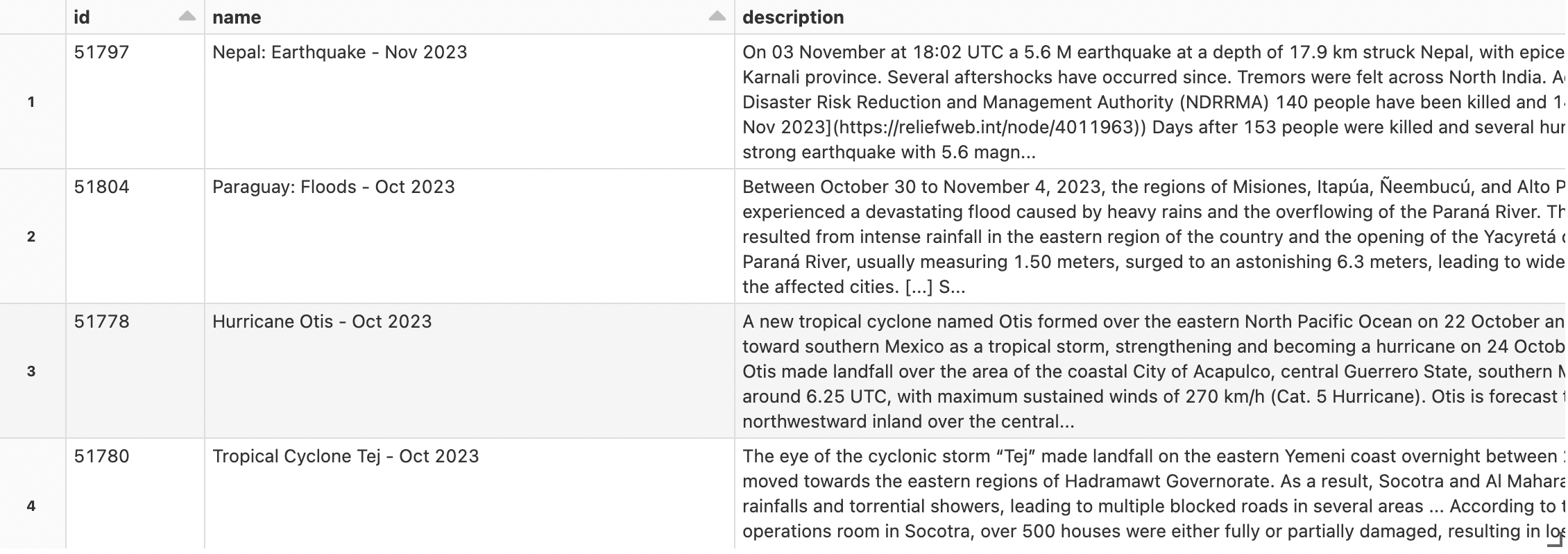Select row number 1
Image resolution: width=1568 pixels, height=554 pixels.
[31, 102]
